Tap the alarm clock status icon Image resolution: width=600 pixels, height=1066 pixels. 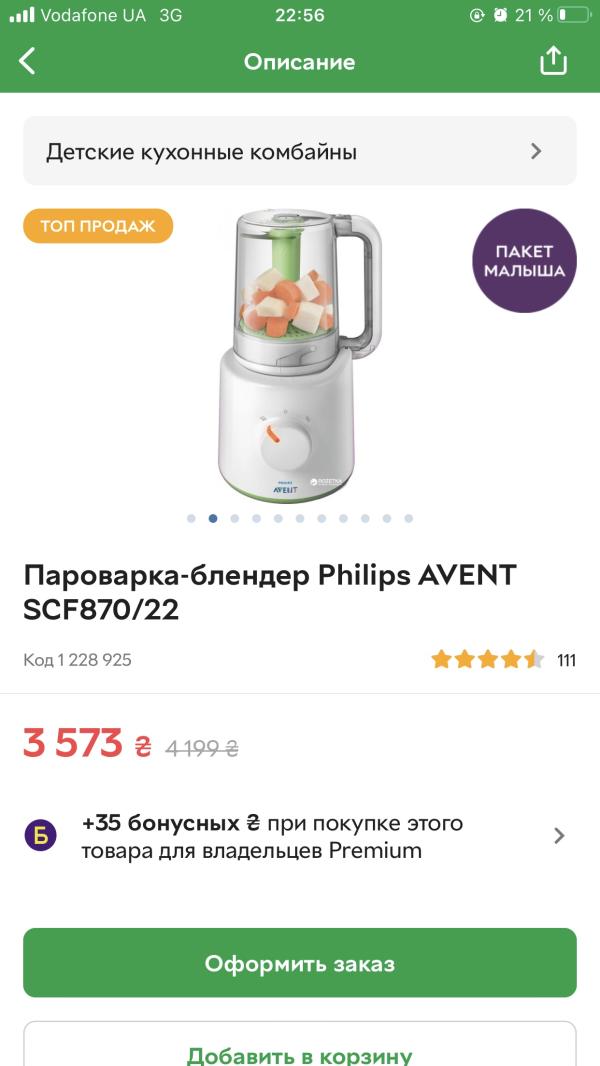point(500,15)
